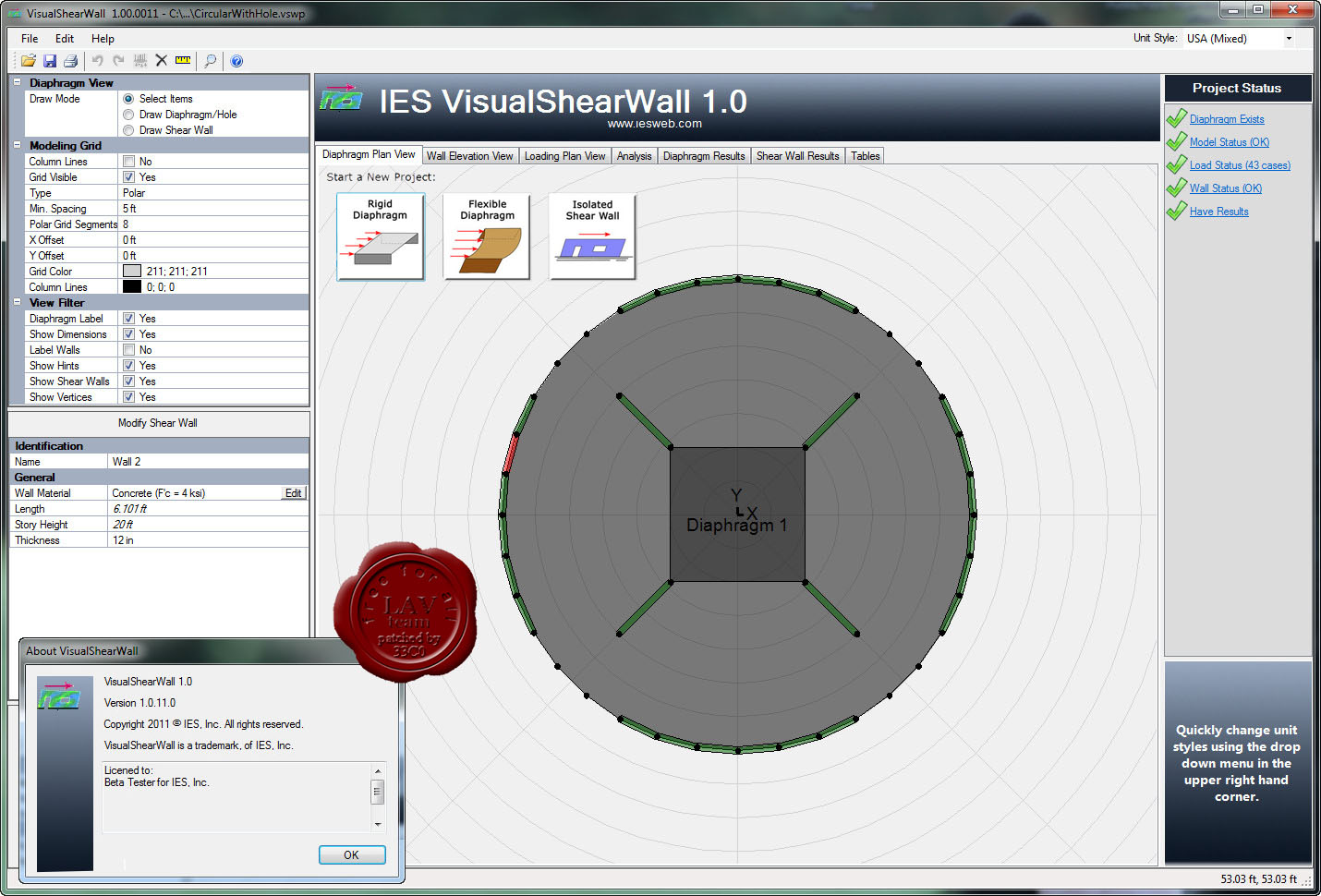
Task: Click the green check beside Wall Status
Action: tap(1176, 188)
